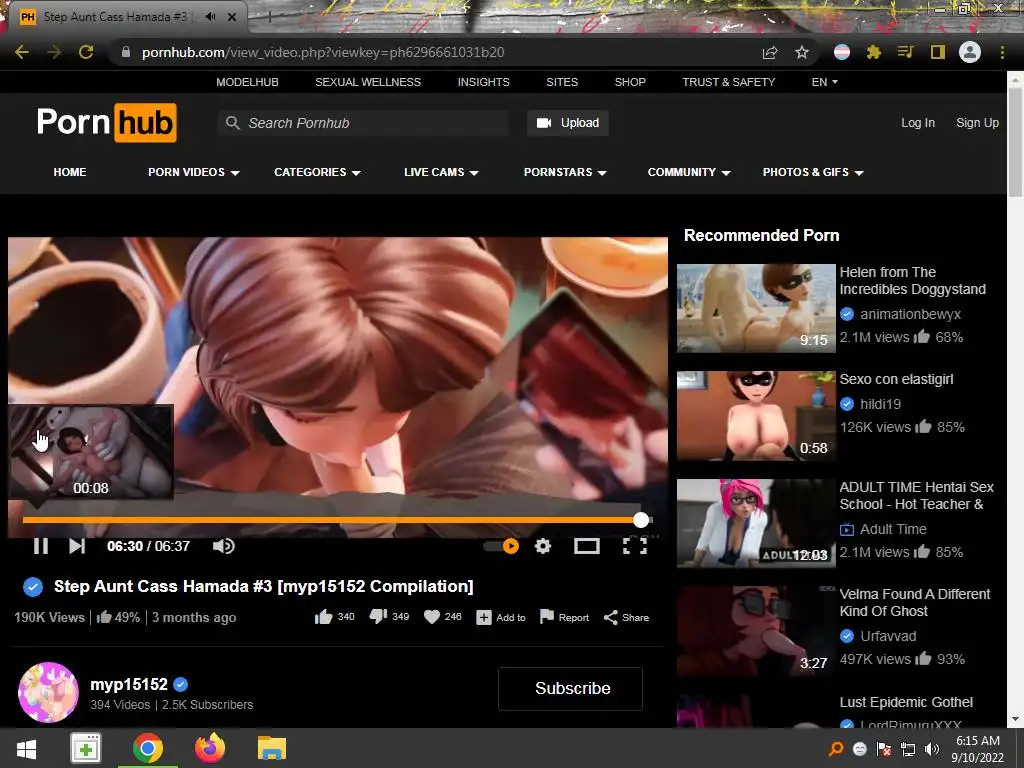Open the SHOP top link
Viewport: 1024px width, 768px height.
[x=630, y=82]
